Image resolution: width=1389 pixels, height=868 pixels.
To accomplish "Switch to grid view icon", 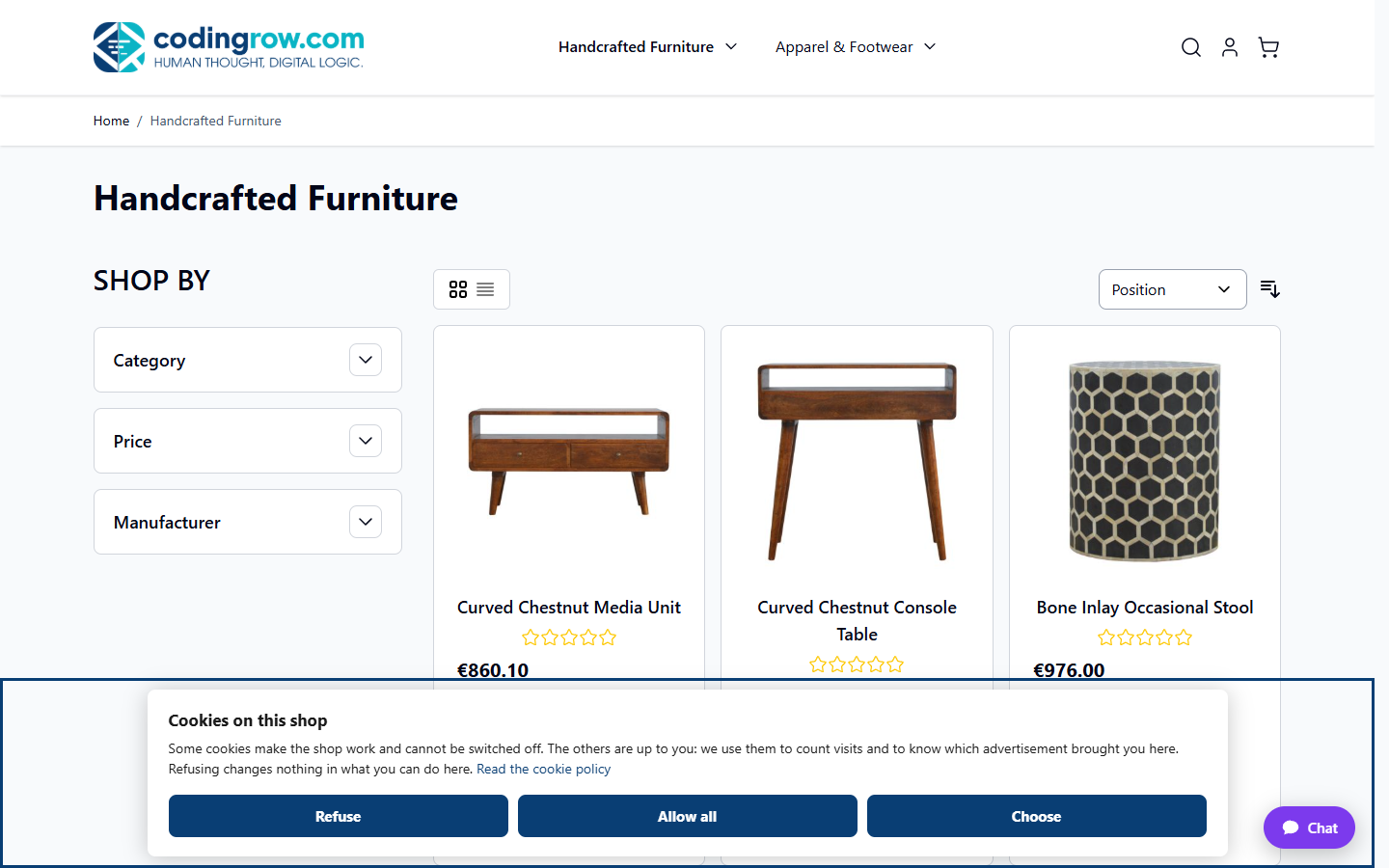I will (458, 289).
